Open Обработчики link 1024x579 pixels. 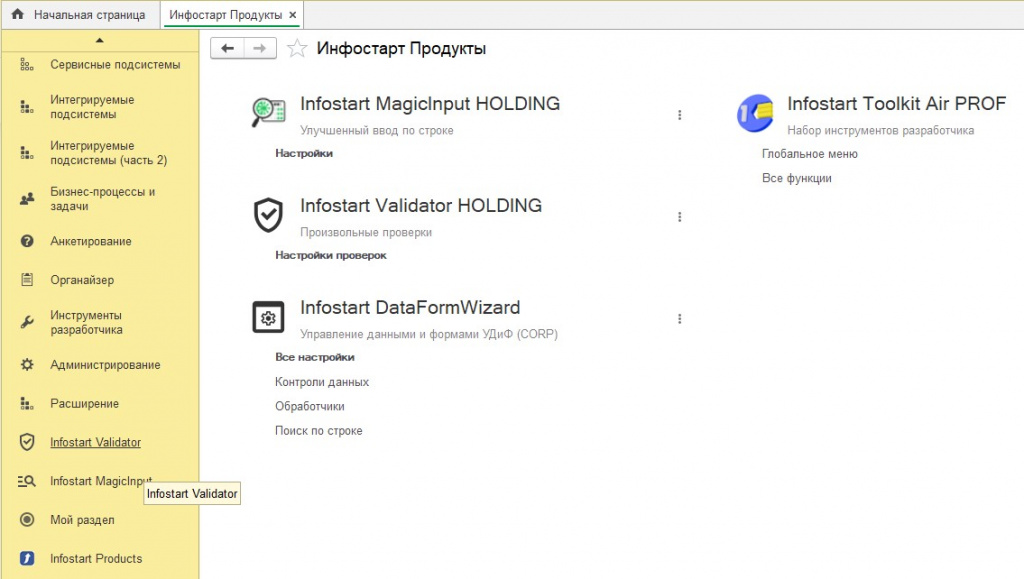[310, 406]
